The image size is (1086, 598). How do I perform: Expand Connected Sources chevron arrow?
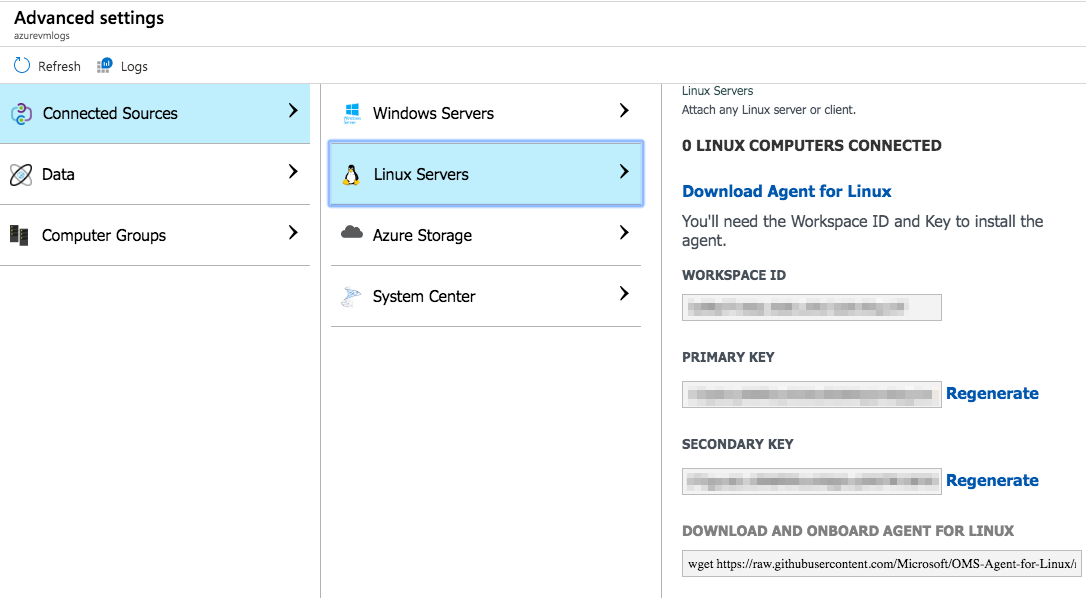(293, 111)
